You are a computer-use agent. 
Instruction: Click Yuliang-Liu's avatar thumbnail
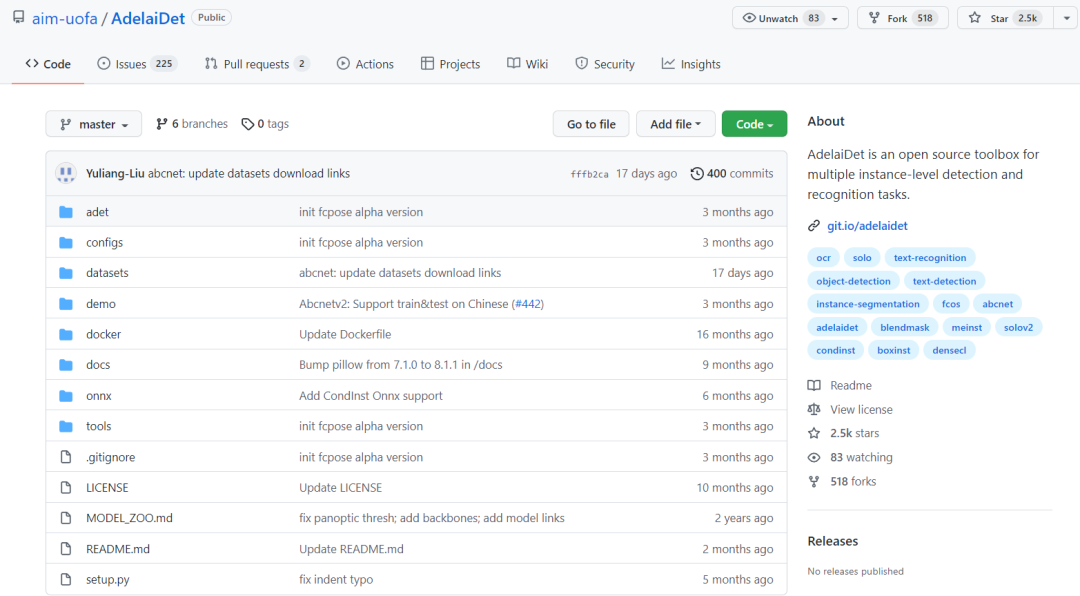[x=66, y=173]
